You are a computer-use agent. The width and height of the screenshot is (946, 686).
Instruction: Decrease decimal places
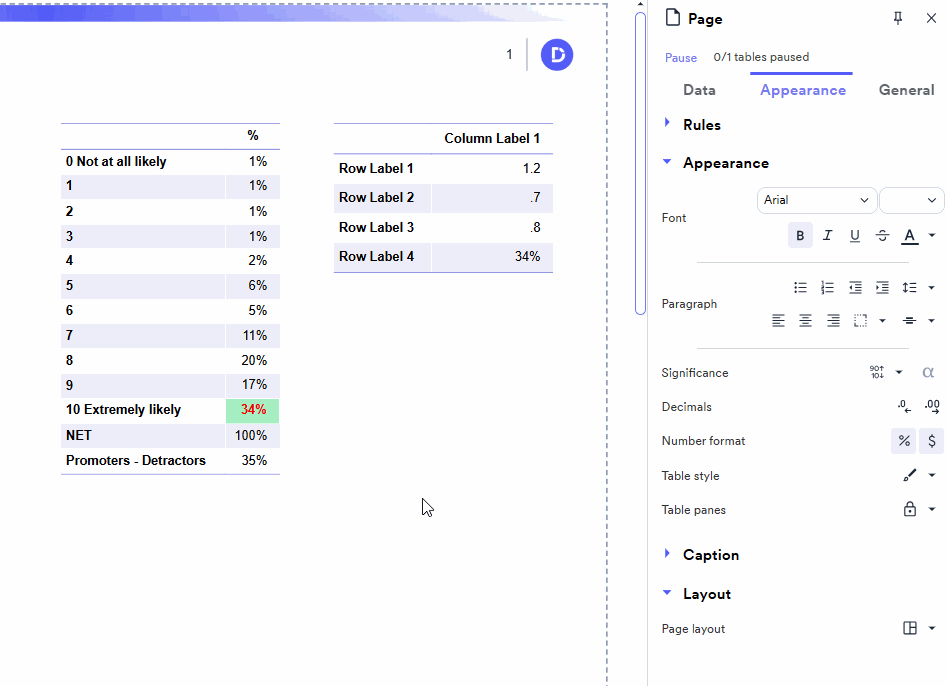pyautogui.click(x=904, y=407)
